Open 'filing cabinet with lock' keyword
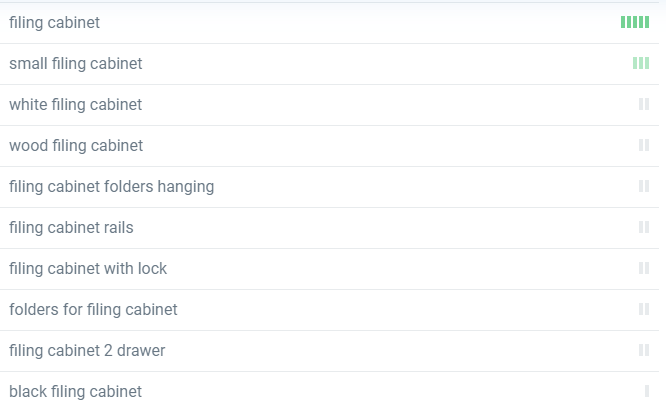666x409 pixels. coord(88,268)
